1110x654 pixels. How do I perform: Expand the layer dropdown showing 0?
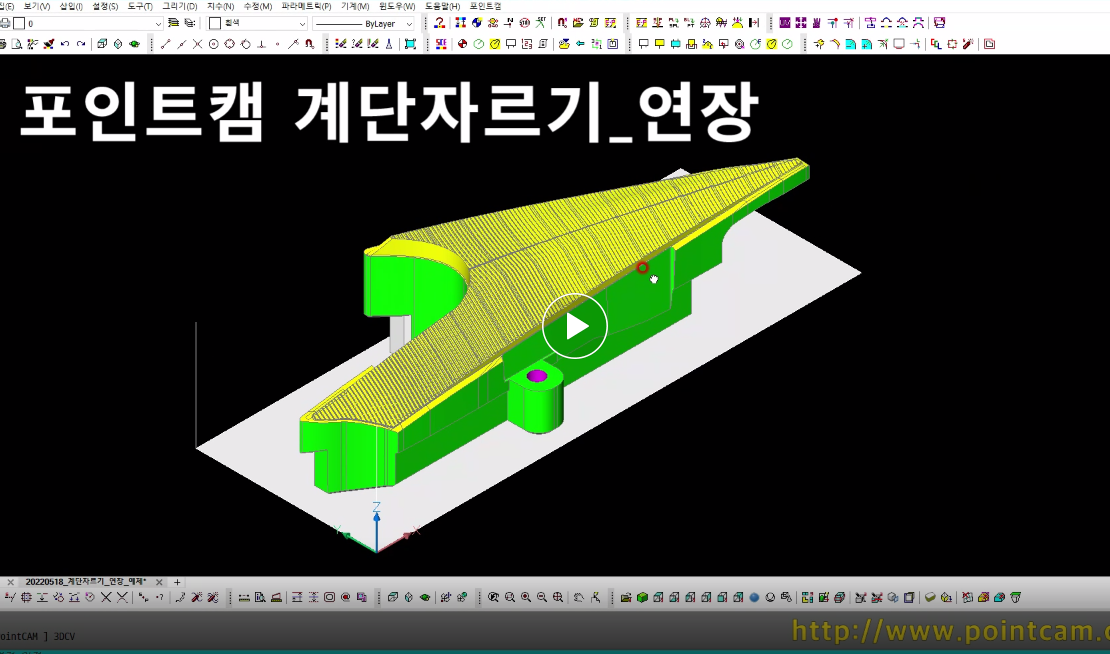(x=158, y=23)
